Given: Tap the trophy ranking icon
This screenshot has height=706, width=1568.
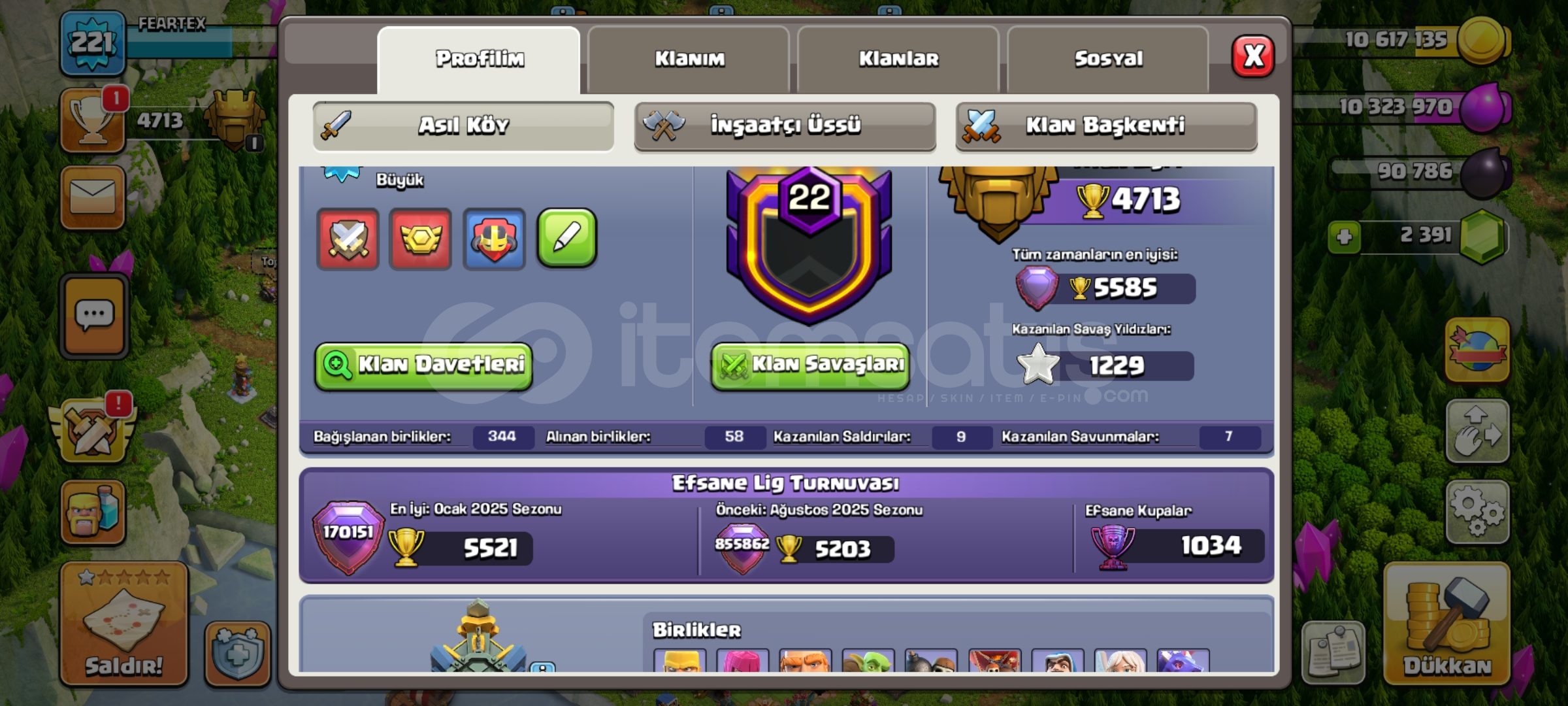Looking at the screenshot, I should pos(93,120).
